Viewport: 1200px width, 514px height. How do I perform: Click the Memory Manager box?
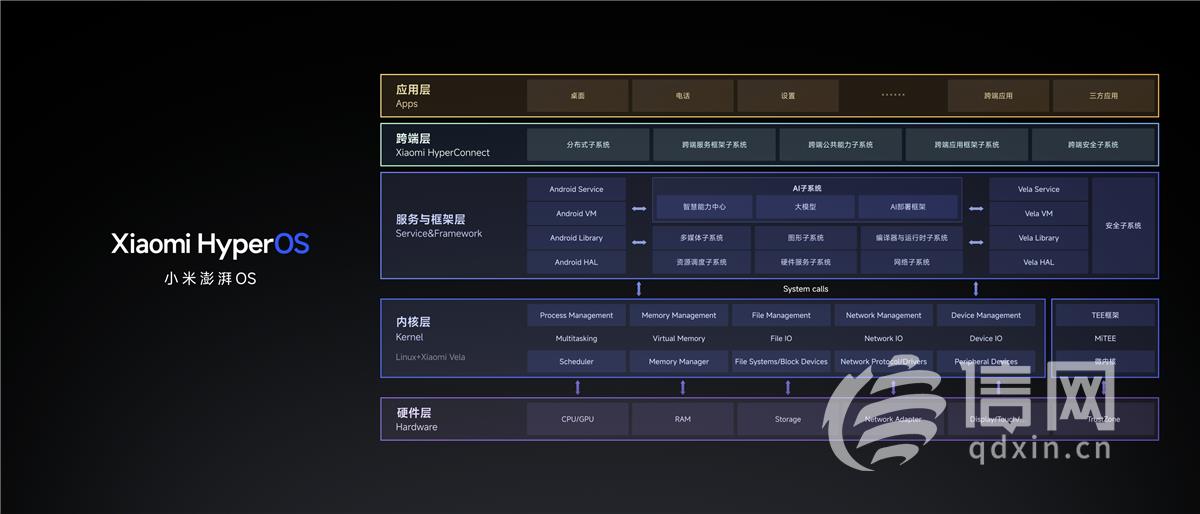coord(678,361)
